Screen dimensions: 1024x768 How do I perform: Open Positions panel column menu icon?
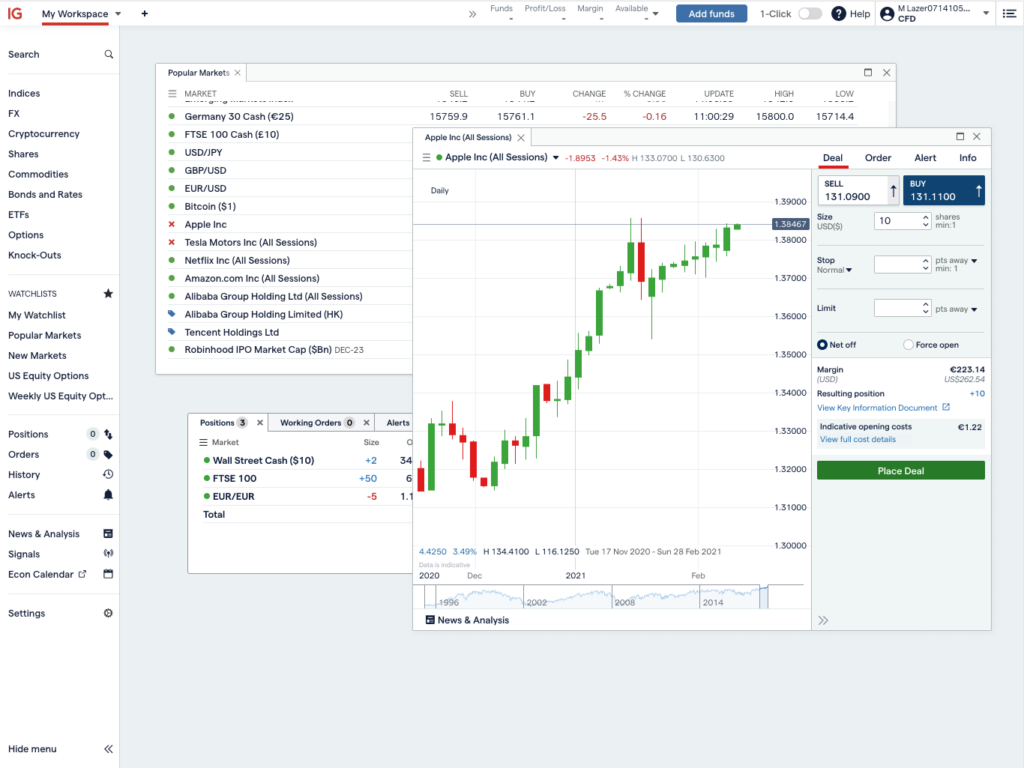(x=203, y=443)
